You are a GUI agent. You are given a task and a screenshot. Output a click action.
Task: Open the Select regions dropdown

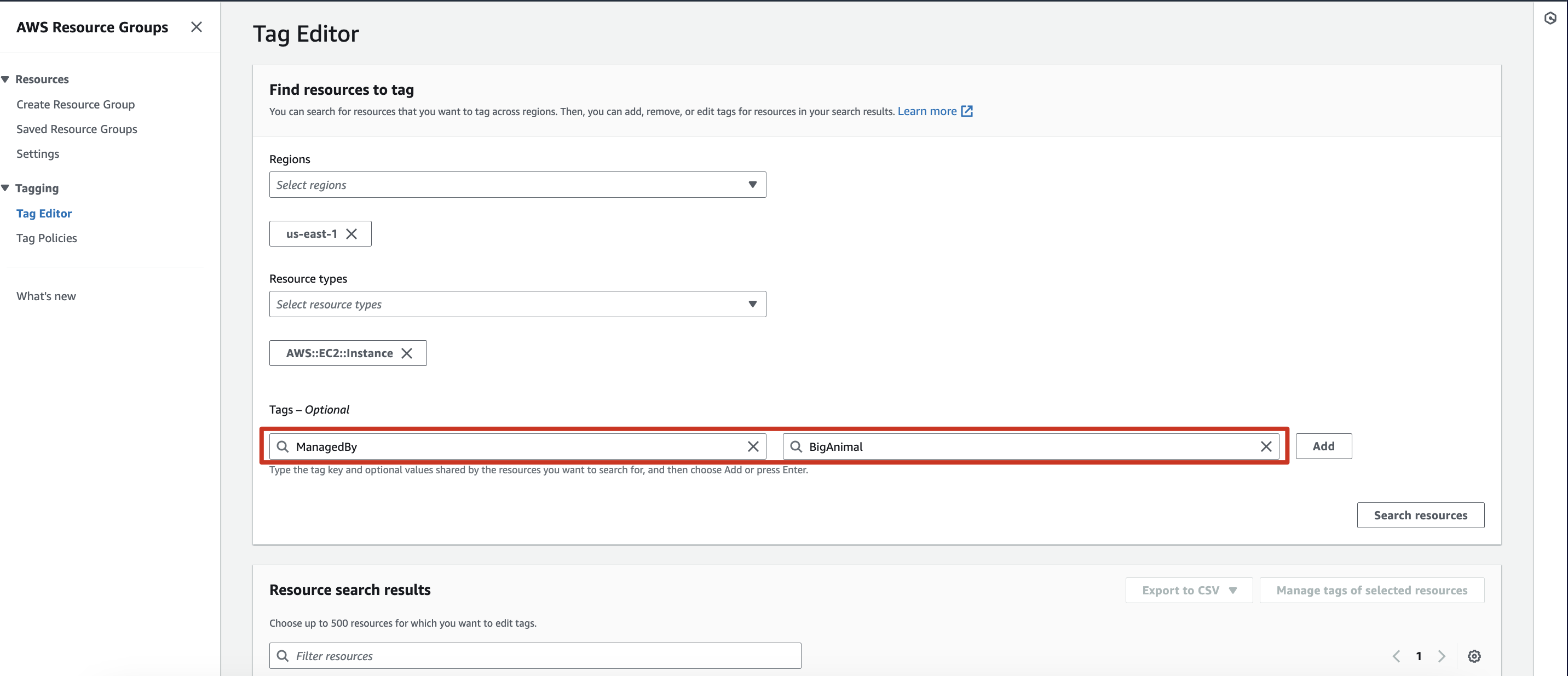tap(517, 185)
